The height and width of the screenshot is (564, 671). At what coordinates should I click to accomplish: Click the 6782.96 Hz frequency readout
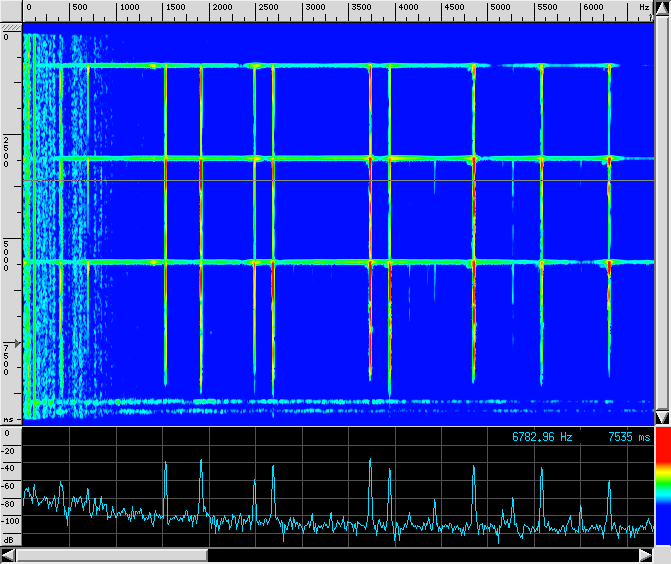542,437
